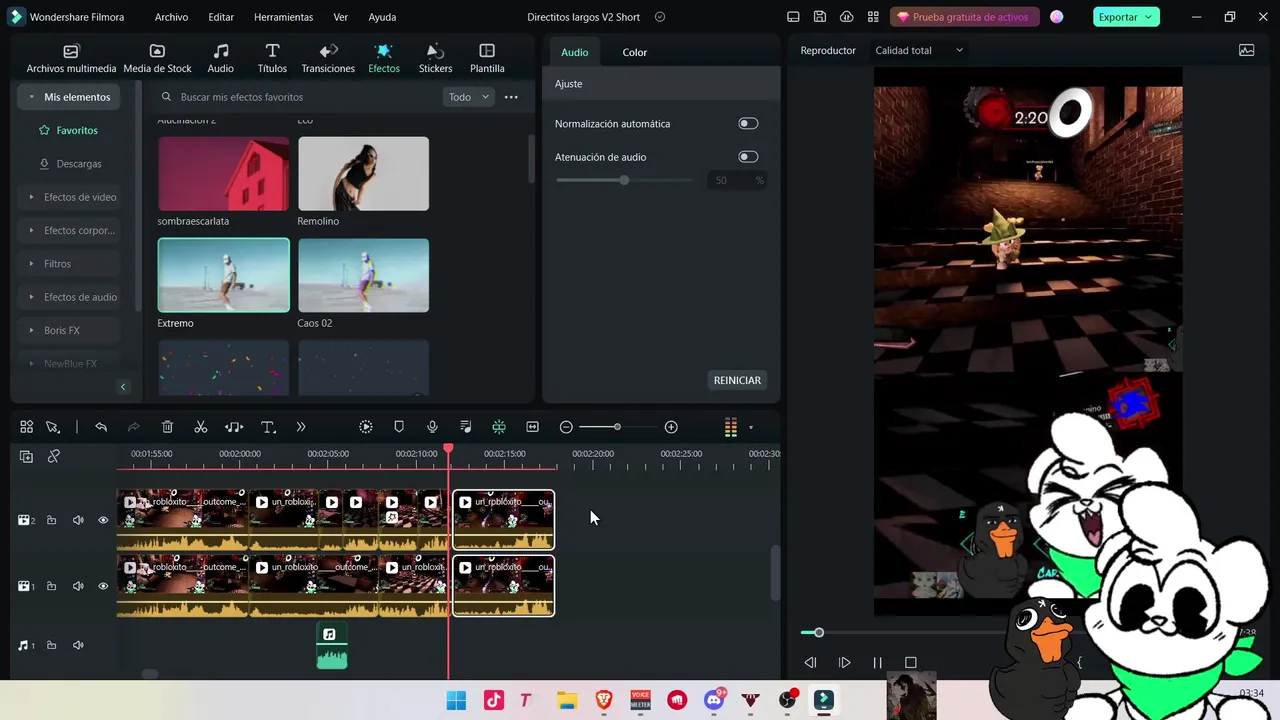This screenshot has height=720, width=1280.
Task: Click the microphone voiceover icon
Action: click(x=432, y=427)
